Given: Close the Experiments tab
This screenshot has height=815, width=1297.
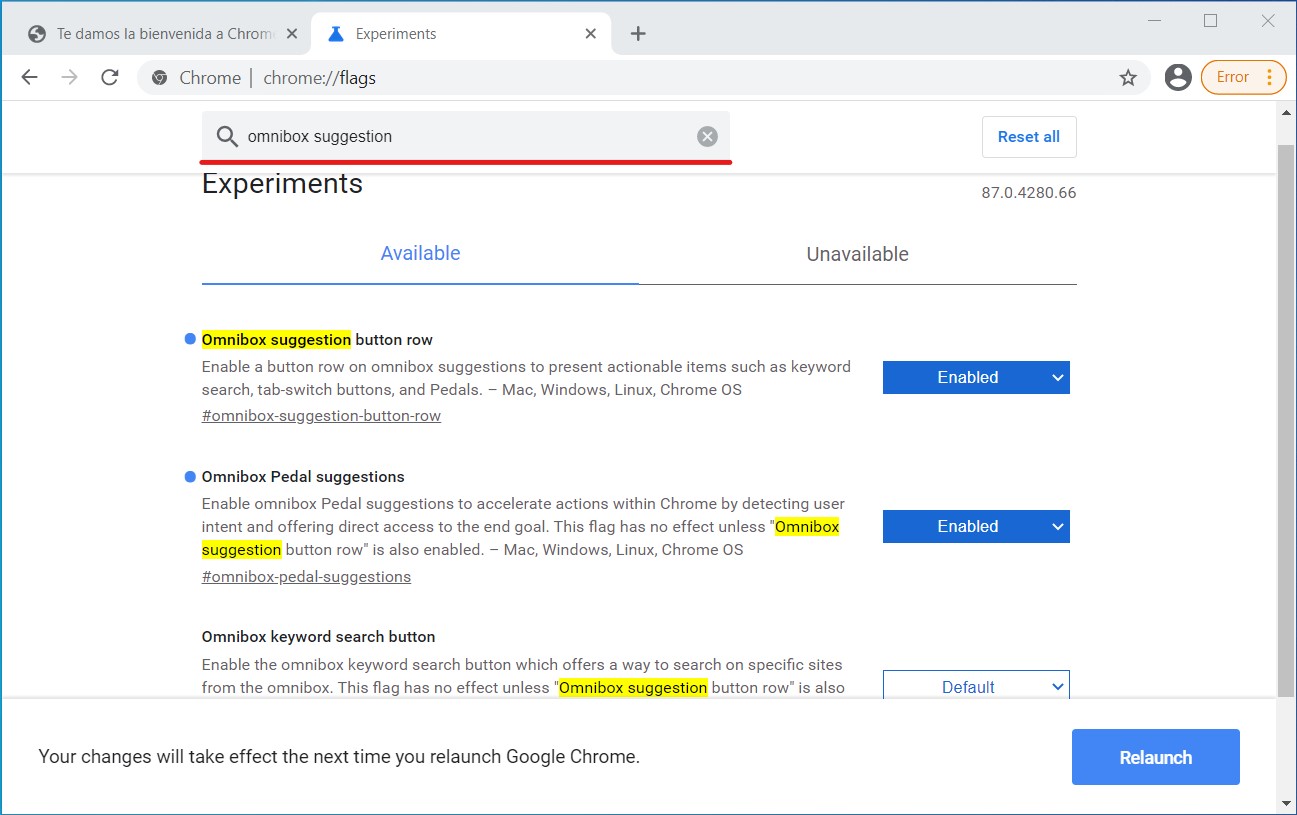Looking at the screenshot, I should tap(591, 34).
